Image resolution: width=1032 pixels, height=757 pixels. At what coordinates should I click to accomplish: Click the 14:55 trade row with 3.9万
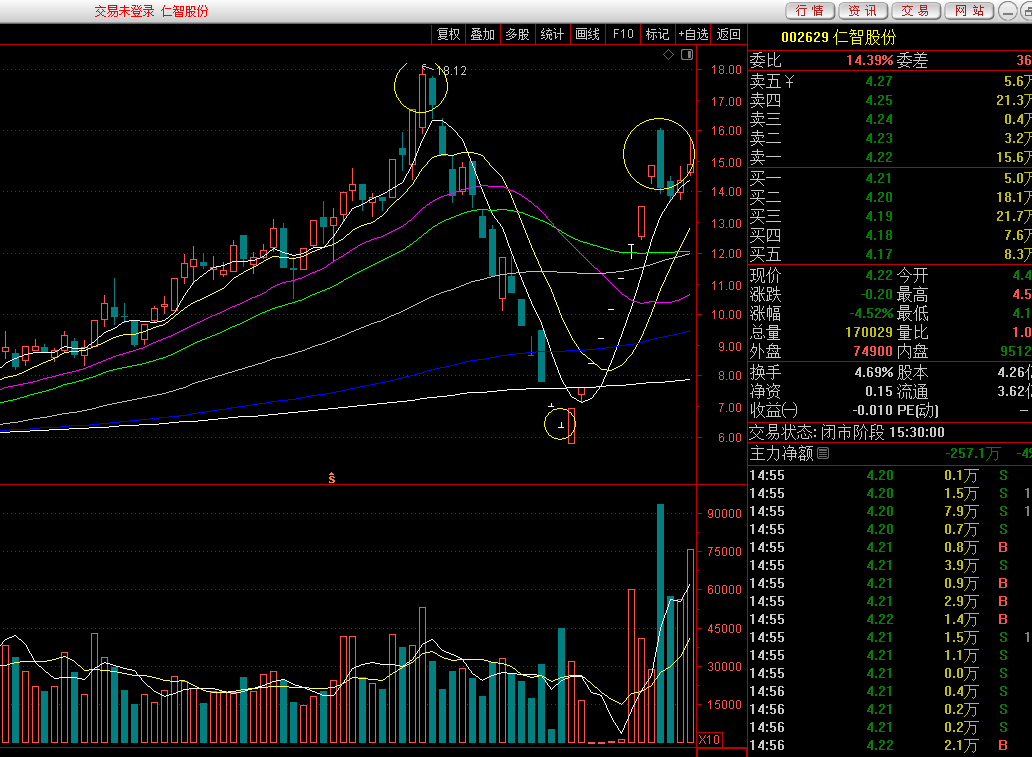point(890,565)
